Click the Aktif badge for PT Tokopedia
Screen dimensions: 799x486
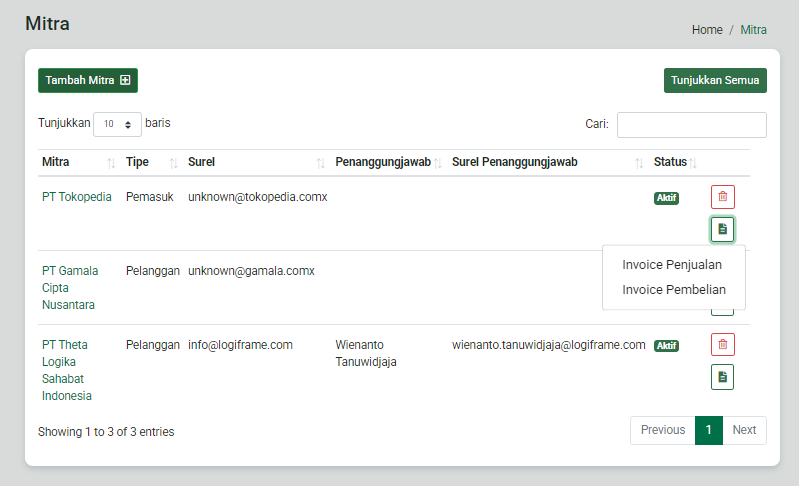666,198
